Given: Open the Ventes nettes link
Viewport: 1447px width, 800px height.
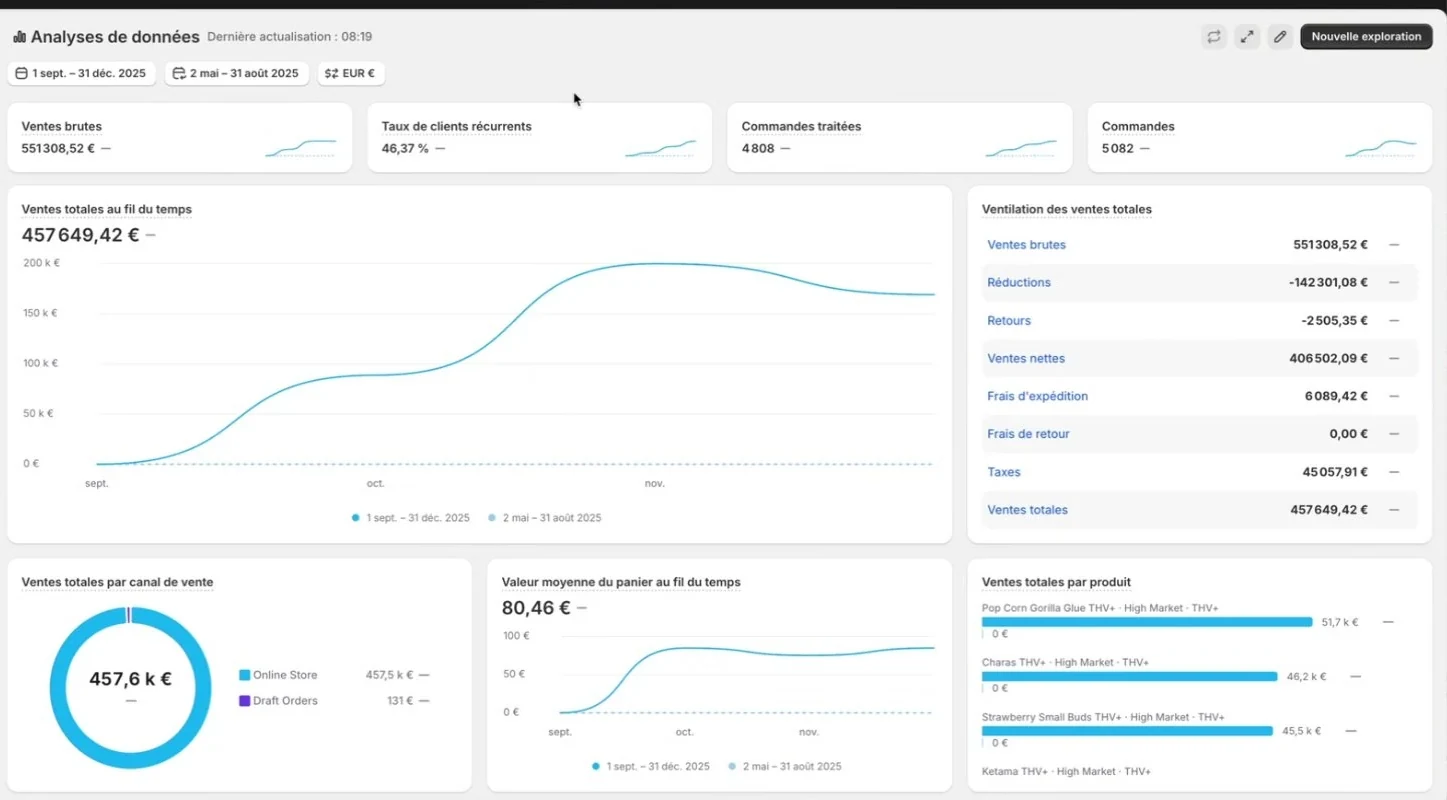Looking at the screenshot, I should pos(1026,358).
